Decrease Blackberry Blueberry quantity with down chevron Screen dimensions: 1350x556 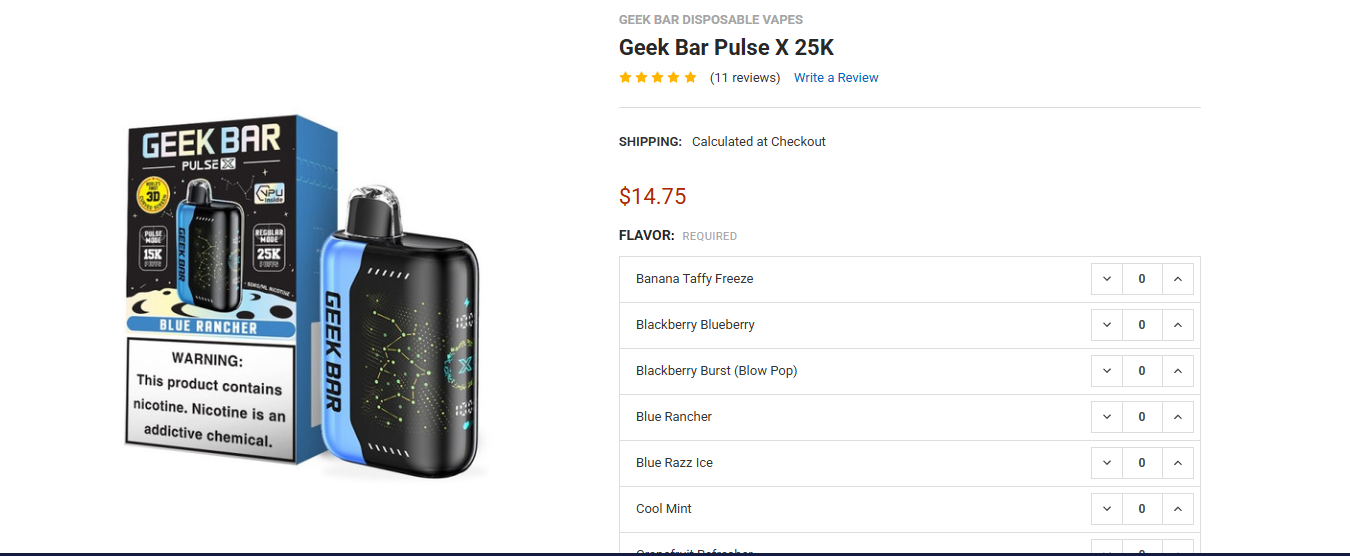pos(1107,325)
